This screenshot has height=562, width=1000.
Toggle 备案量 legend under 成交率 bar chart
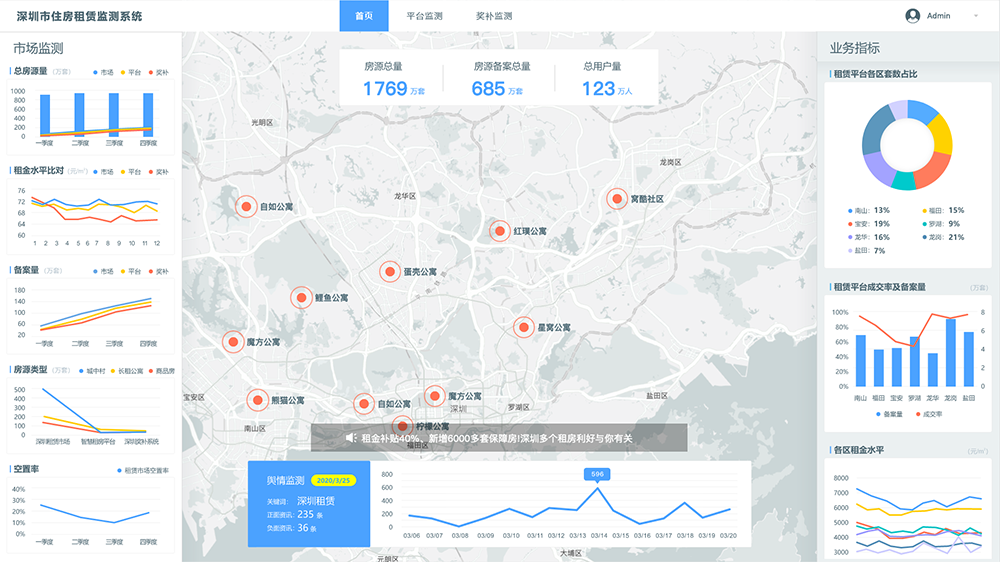tap(890, 415)
